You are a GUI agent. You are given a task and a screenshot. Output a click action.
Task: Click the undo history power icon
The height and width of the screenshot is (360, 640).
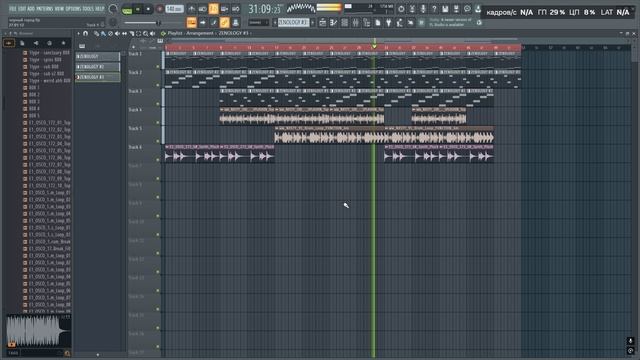[401, 9]
